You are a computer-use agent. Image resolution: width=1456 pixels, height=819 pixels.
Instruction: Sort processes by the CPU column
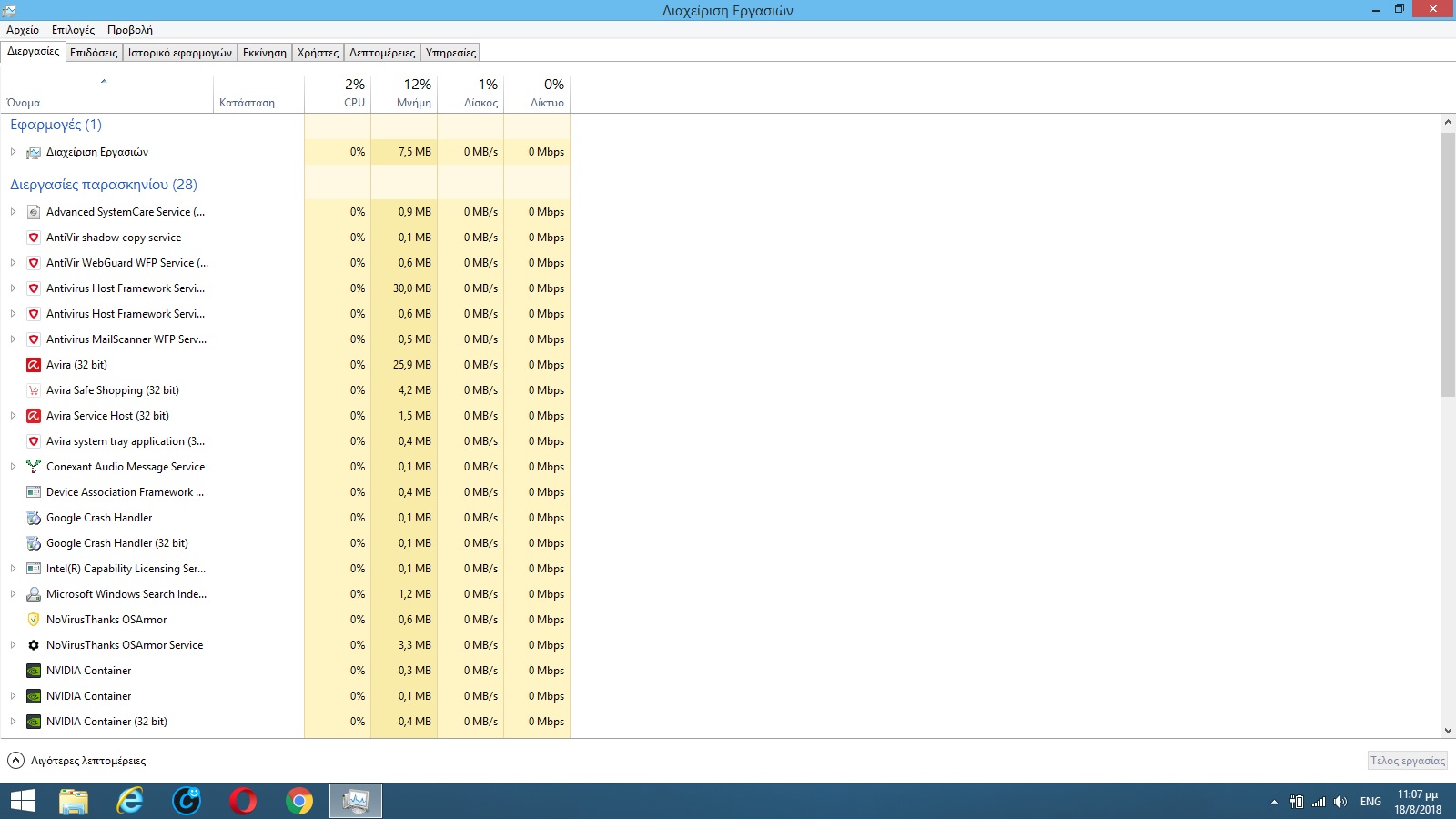click(338, 92)
